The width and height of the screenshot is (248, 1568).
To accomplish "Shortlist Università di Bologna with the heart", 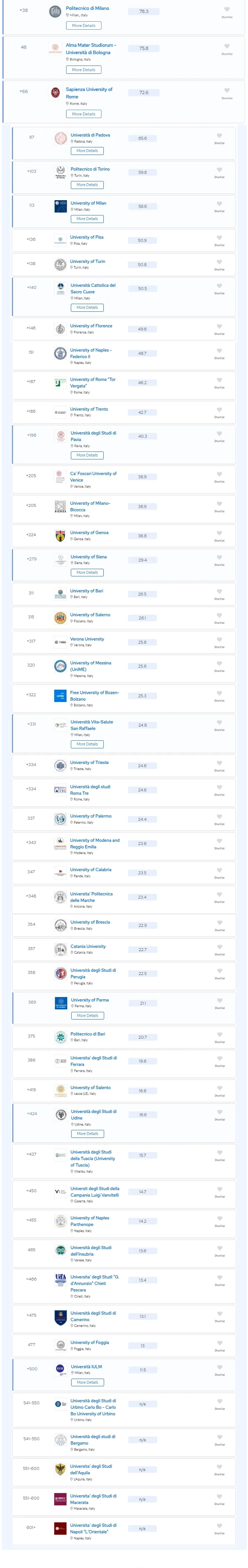I will 227,46.
